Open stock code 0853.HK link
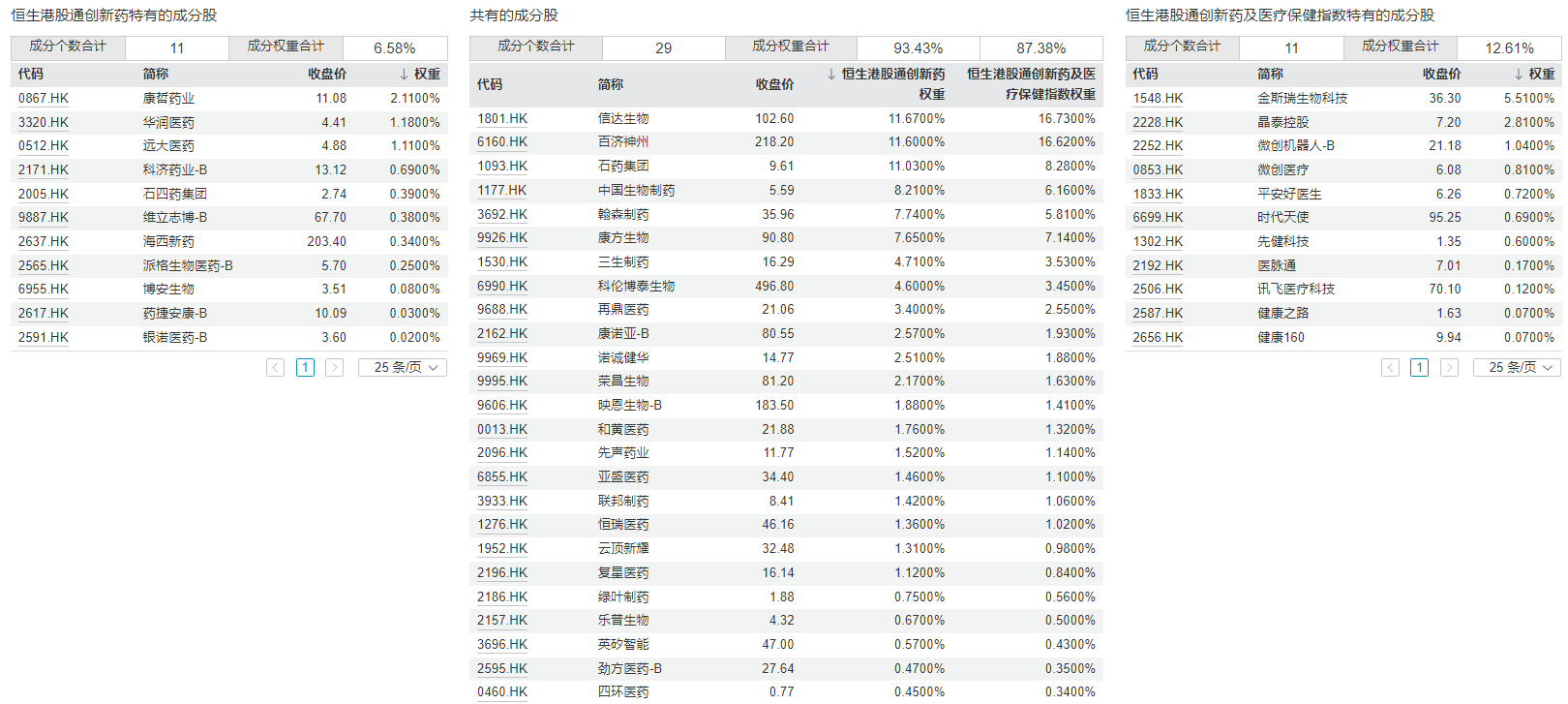This screenshot has height=704, width=1568. (1159, 170)
